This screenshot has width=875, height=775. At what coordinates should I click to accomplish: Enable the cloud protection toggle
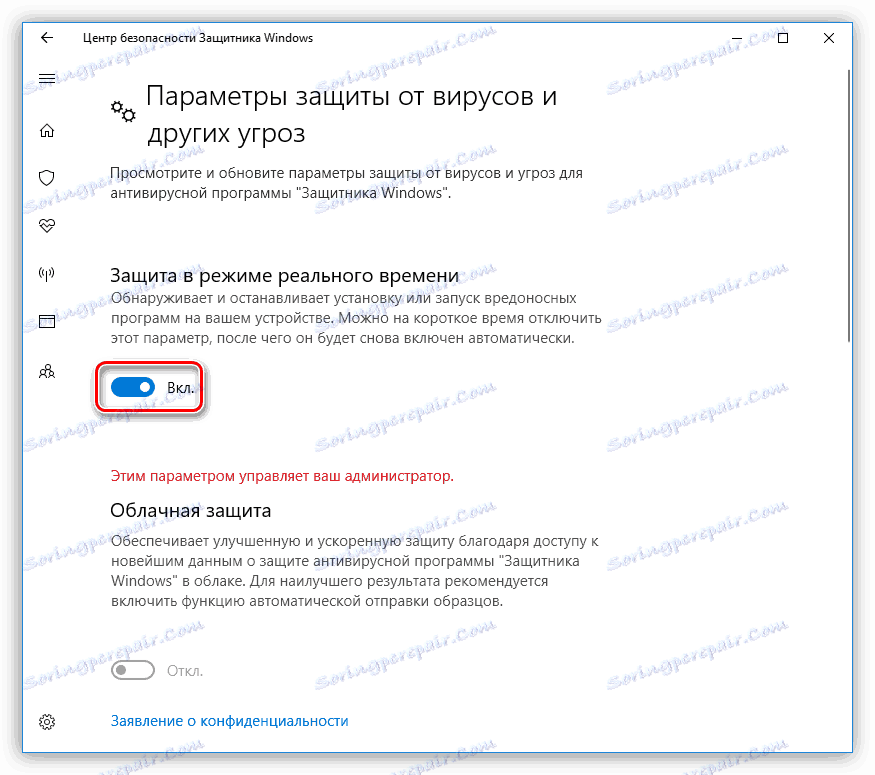pyautogui.click(x=133, y=670)
